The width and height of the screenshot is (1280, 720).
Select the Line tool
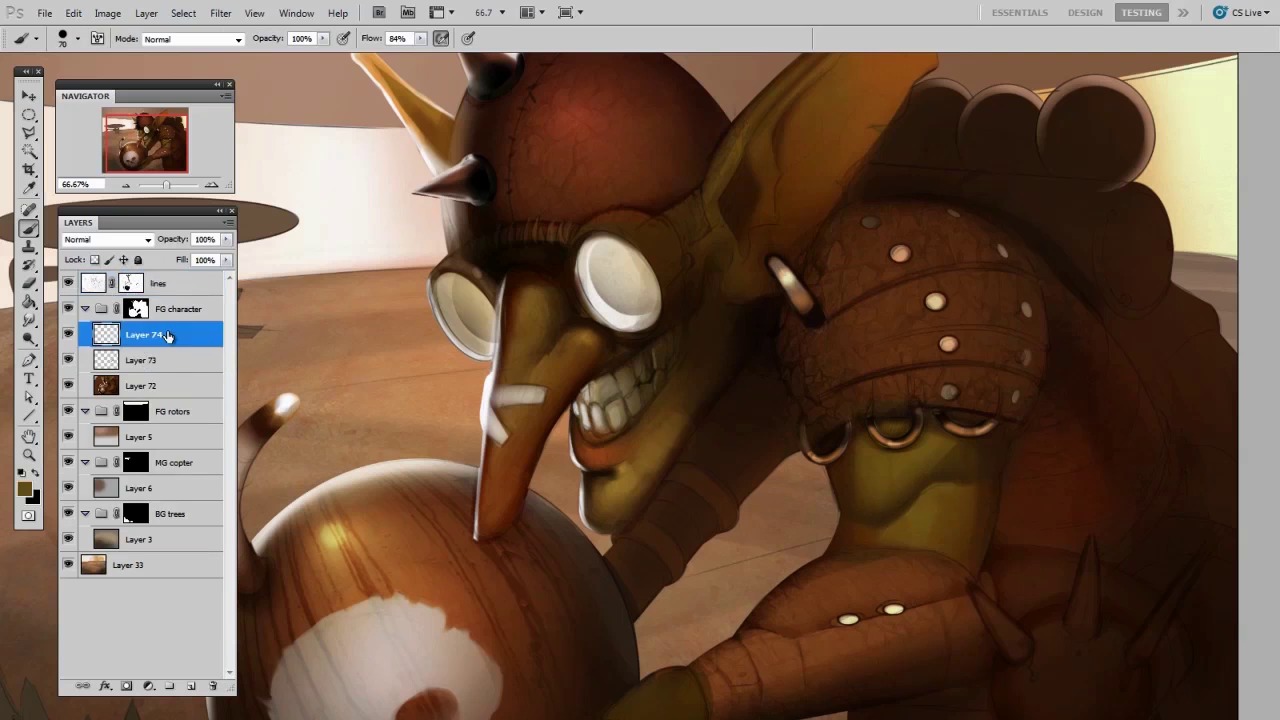point(29,415)
